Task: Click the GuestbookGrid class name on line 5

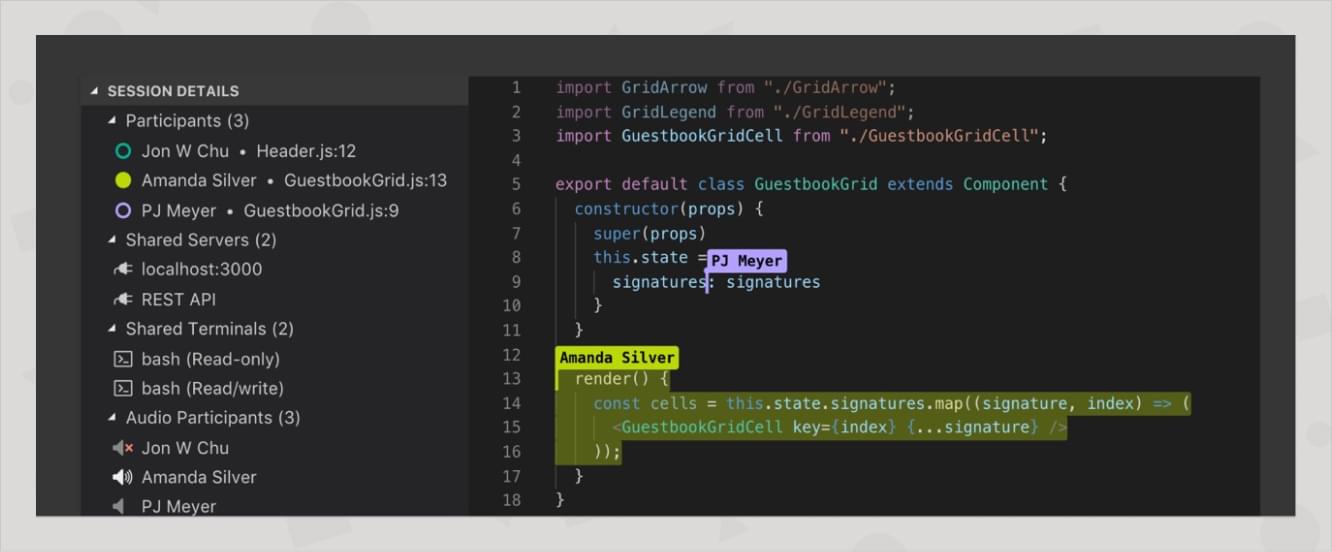Action: (816, 185)
